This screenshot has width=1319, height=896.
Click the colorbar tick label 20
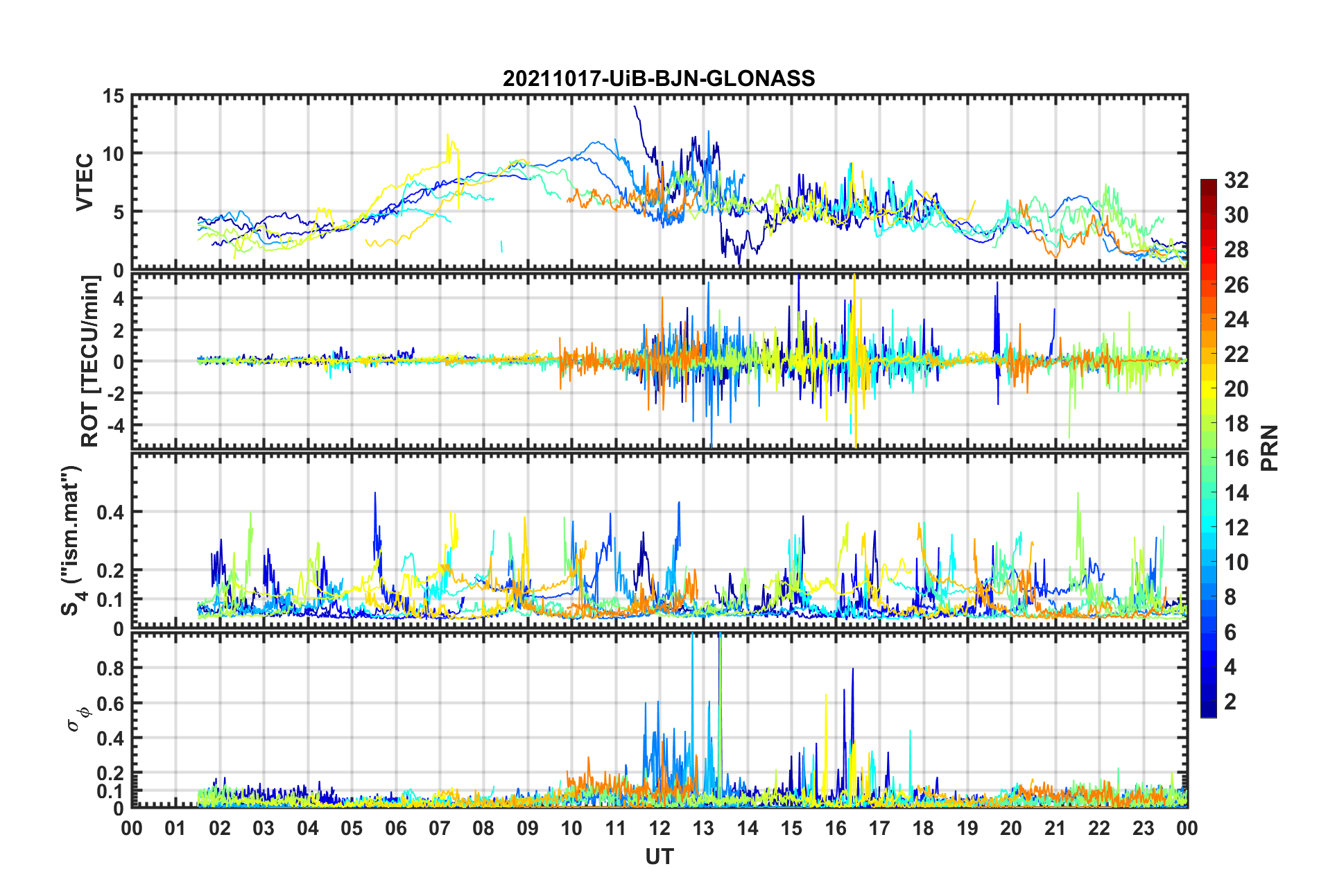click(x=1236, y=389)
